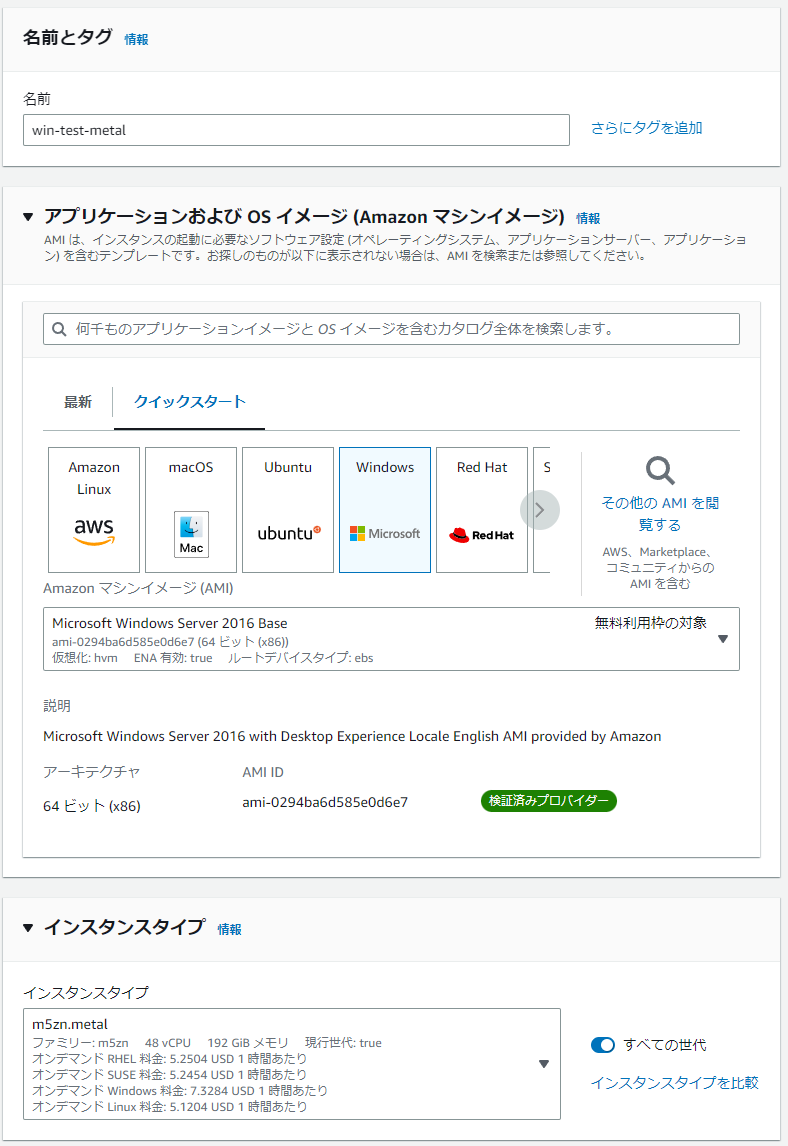
Task: Click the 無料利用枠の対象 label
Action: (x=651, y=623)
